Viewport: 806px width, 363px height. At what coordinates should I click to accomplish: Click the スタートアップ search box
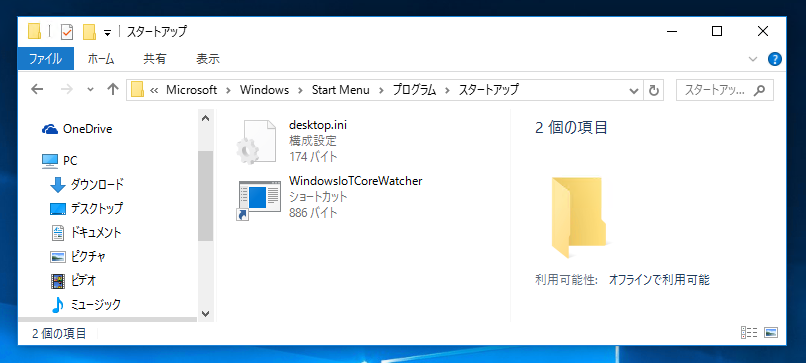pyautogui.click(x=724, y=90)
